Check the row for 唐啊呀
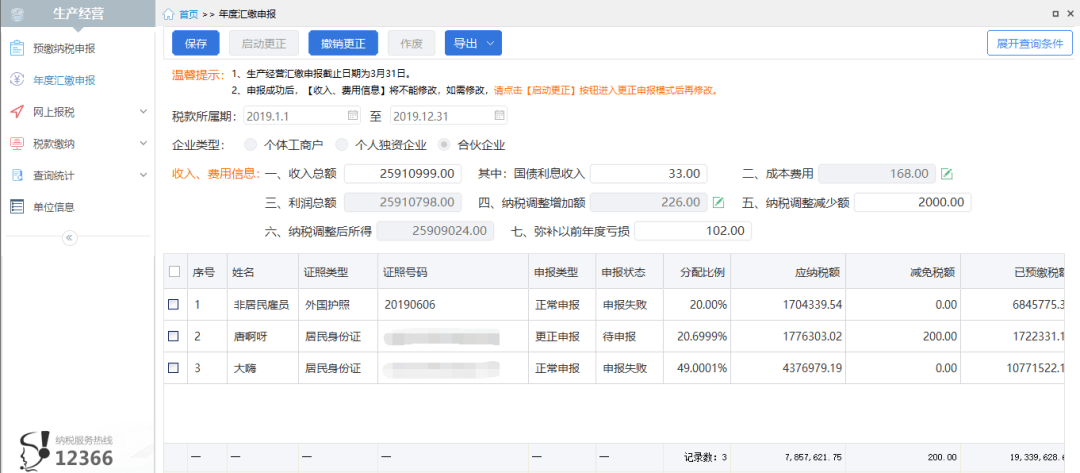Screen dimensions: 1080x473 coord(174,336)
